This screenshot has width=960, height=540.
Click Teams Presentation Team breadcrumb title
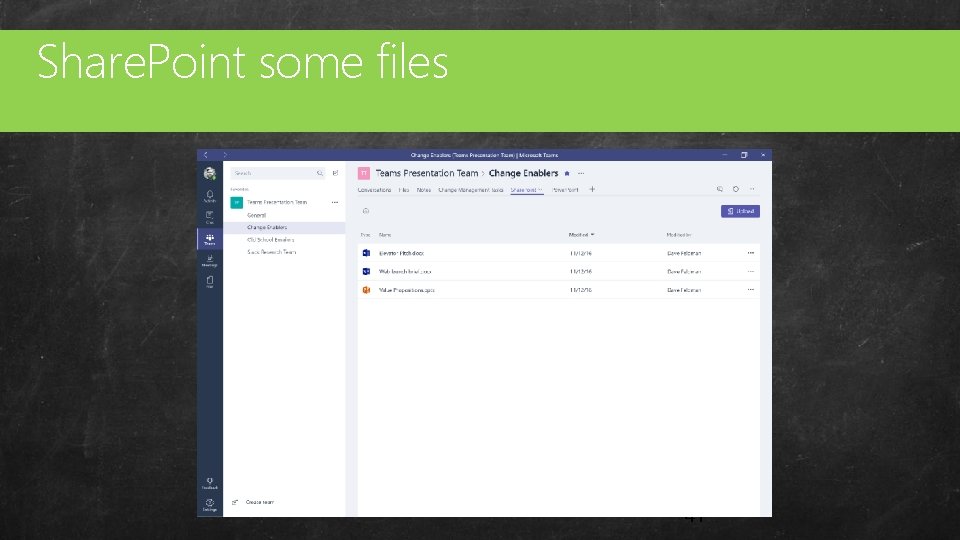[x=427, y=173]
